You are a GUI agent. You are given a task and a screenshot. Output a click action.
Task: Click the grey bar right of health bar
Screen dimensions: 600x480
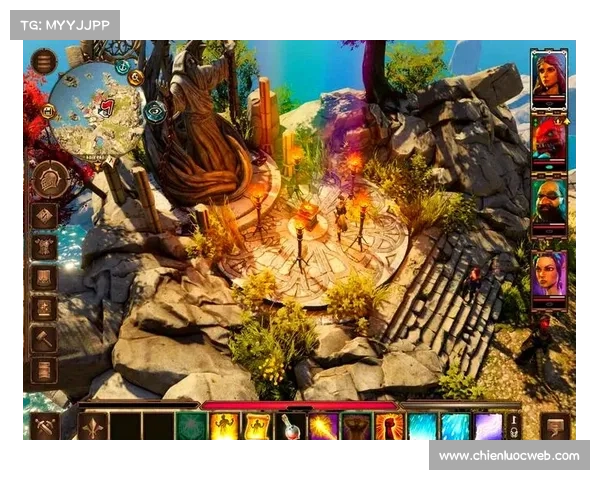[x=460, y=405]
